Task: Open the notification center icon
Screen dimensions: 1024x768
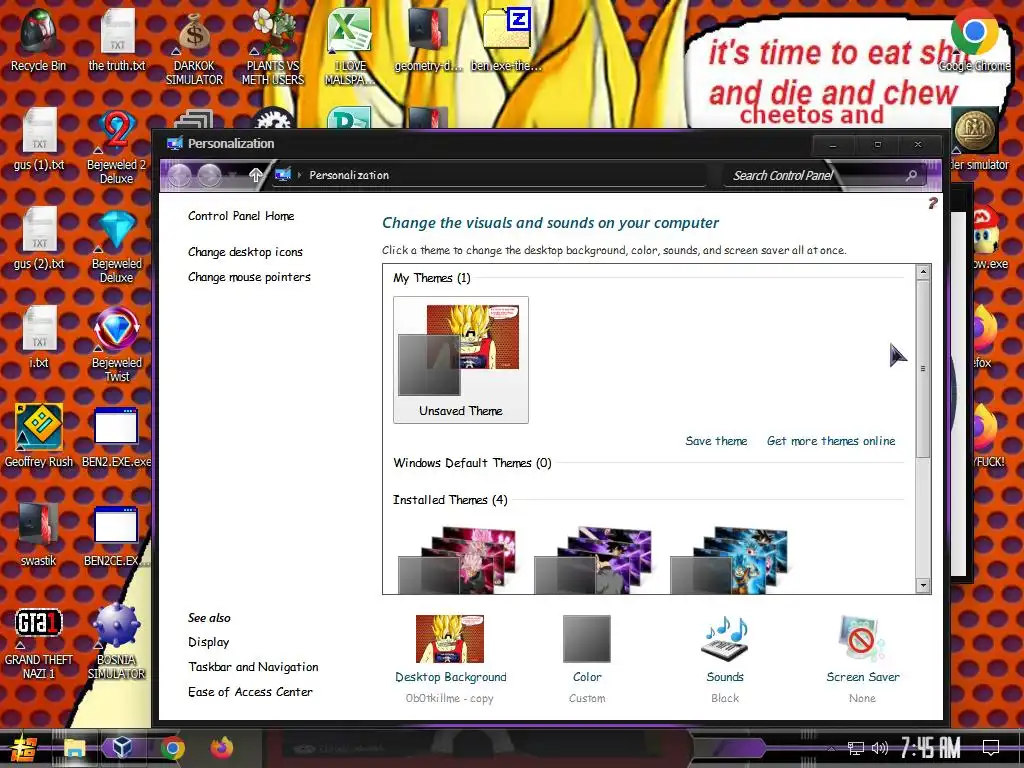Action: point(991,748)
